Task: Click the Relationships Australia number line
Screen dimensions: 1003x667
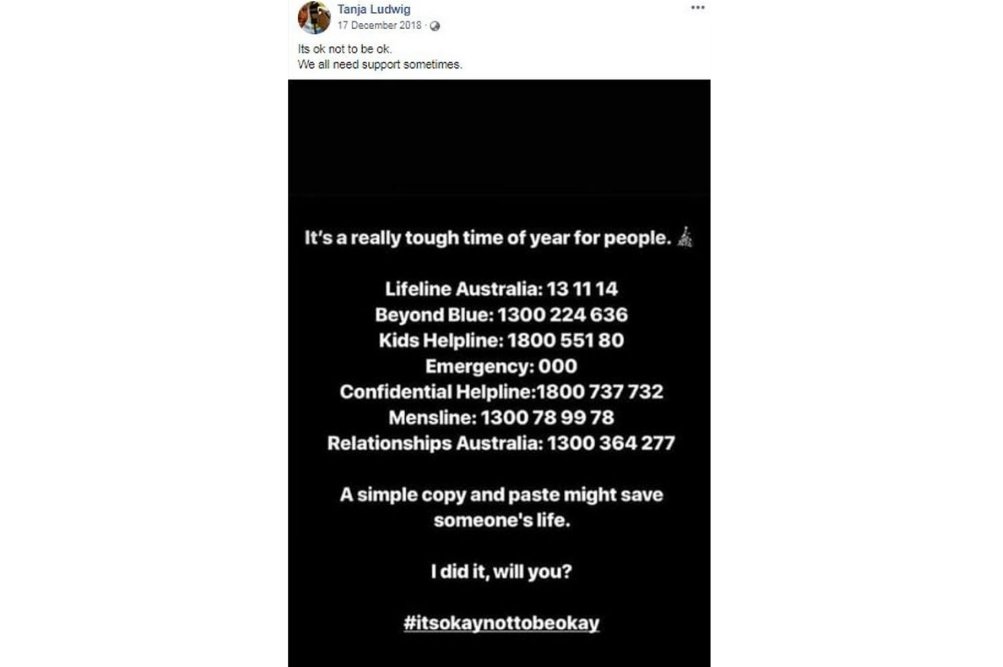Action: pos(502,443)
